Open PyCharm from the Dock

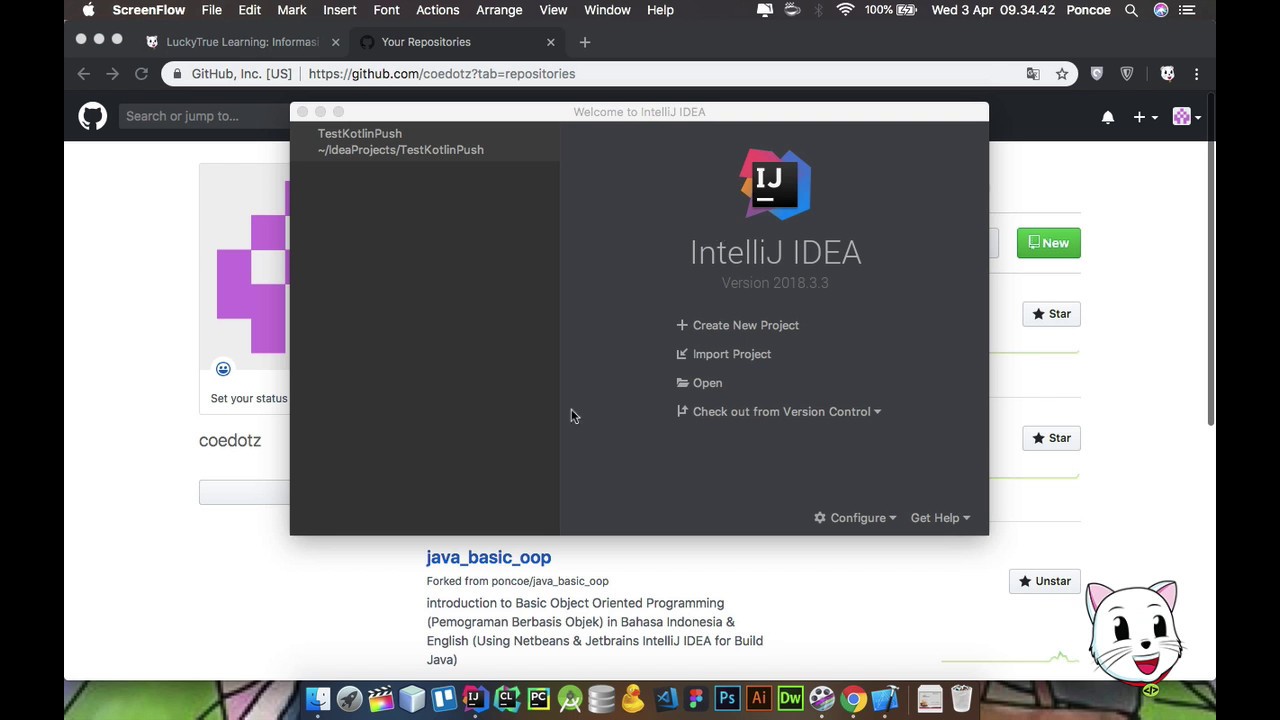[538, 698]
